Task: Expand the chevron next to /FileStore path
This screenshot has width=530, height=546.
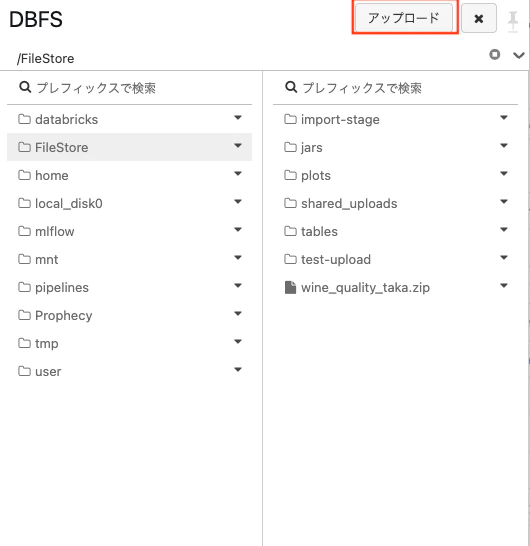Action: (x=519, y=55)
